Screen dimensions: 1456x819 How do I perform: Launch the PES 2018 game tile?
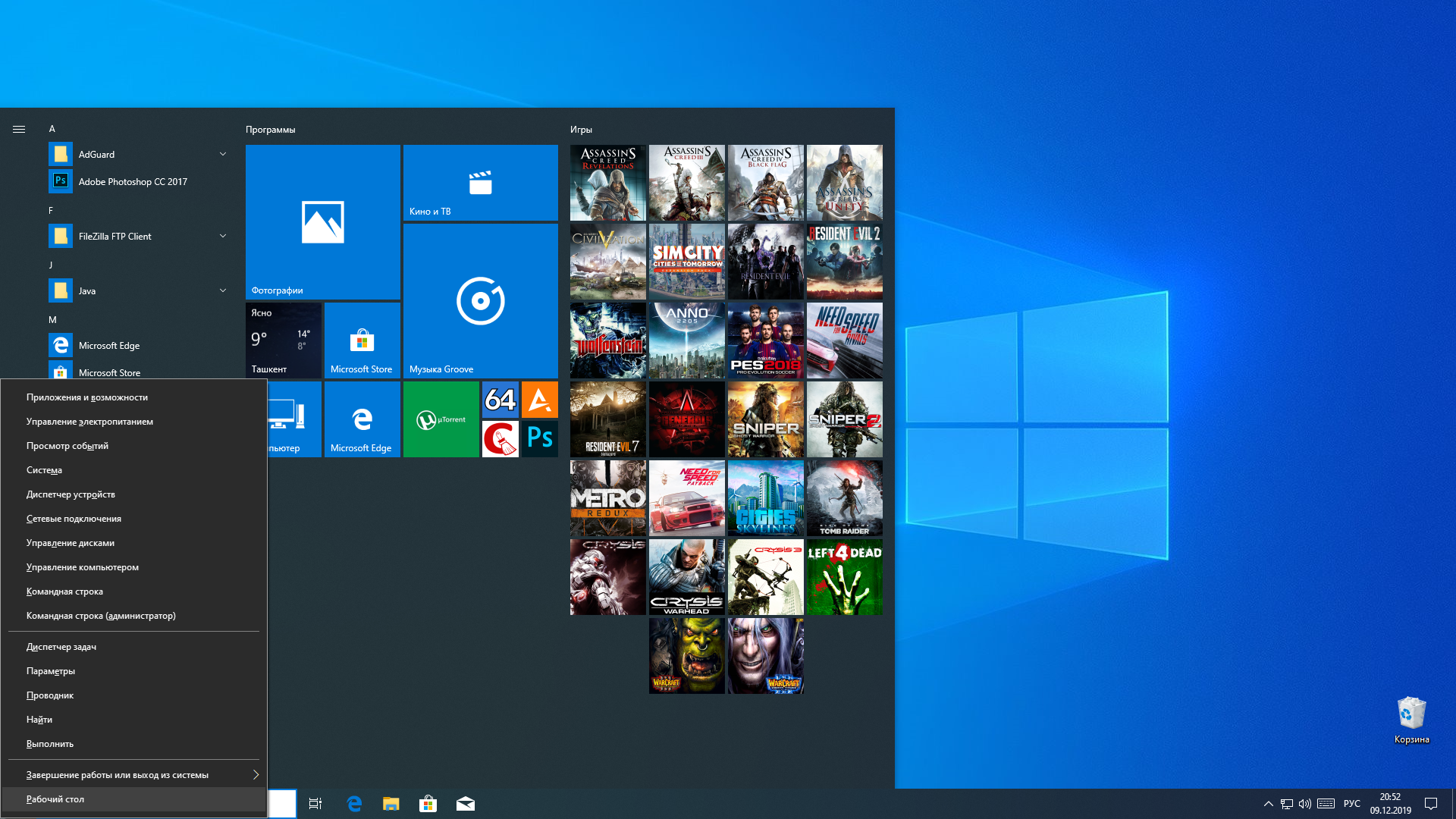click(x=766, y=340)
